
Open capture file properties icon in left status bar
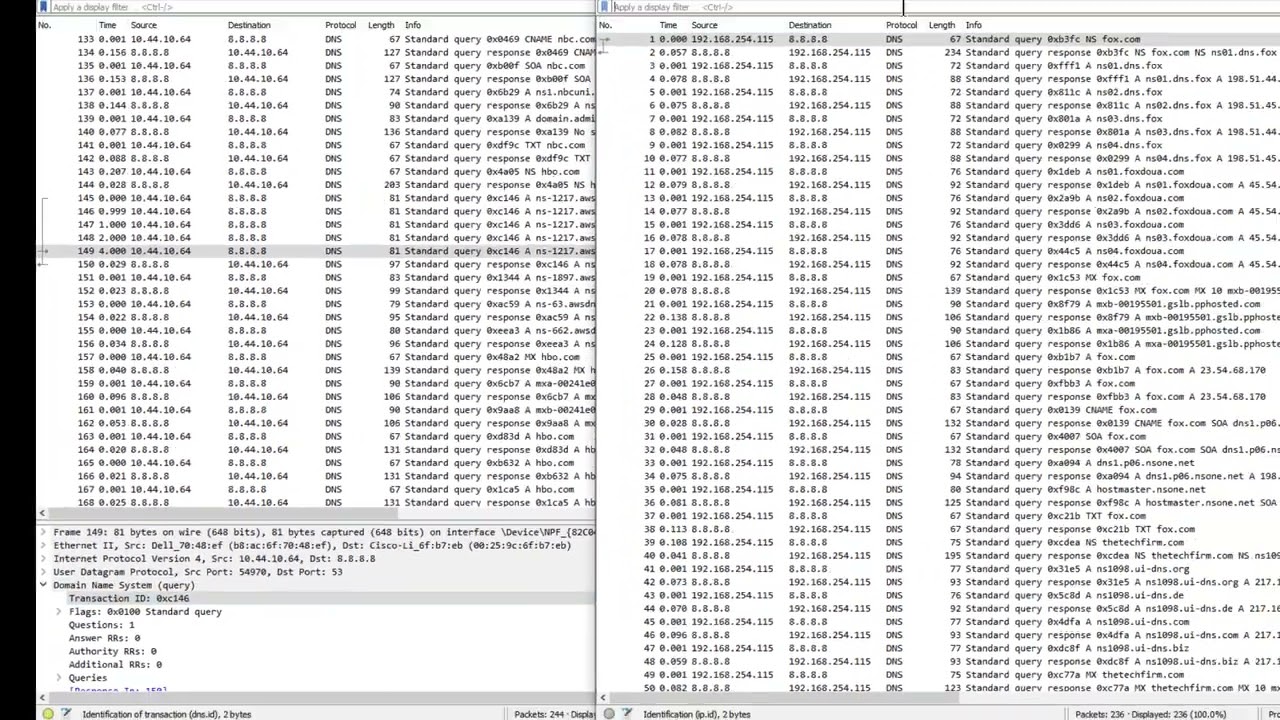pyautogui.click(x=66, y=714)
